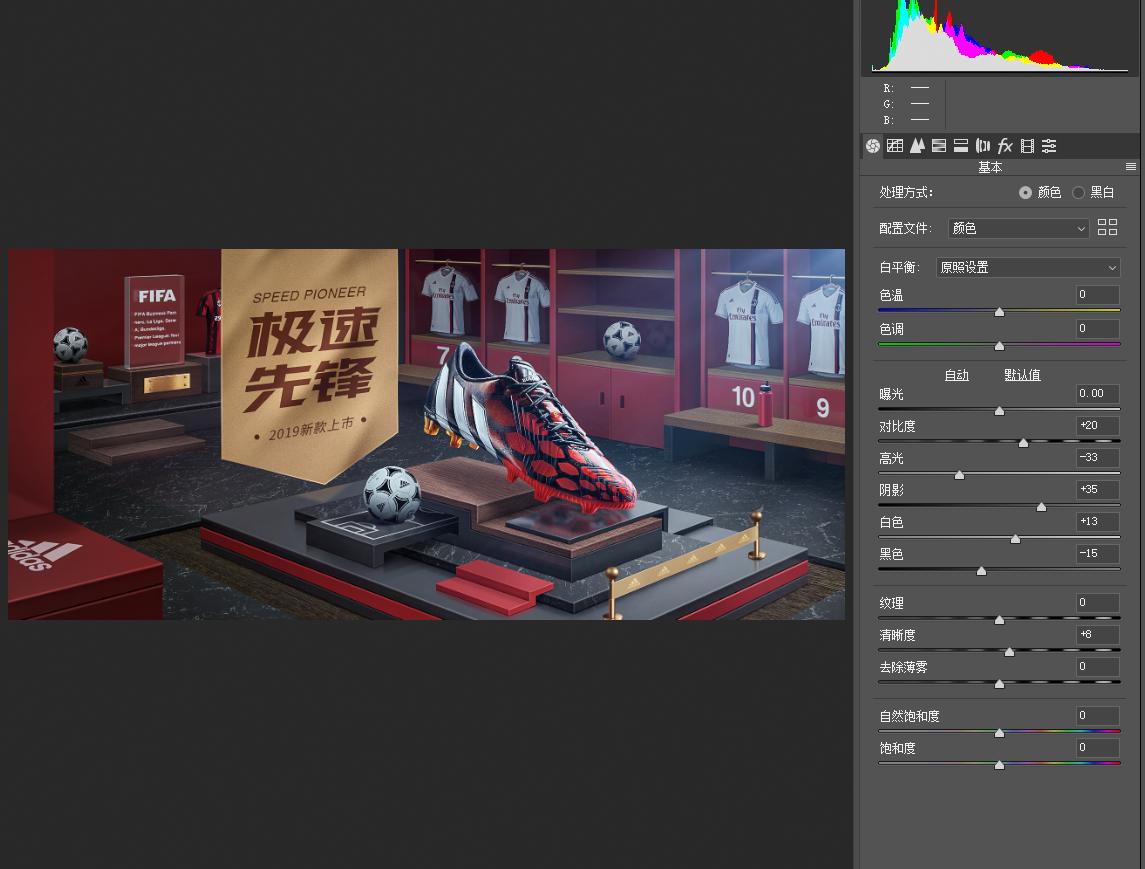Click the 自动 auto adjustment link

tap(957, 375)
